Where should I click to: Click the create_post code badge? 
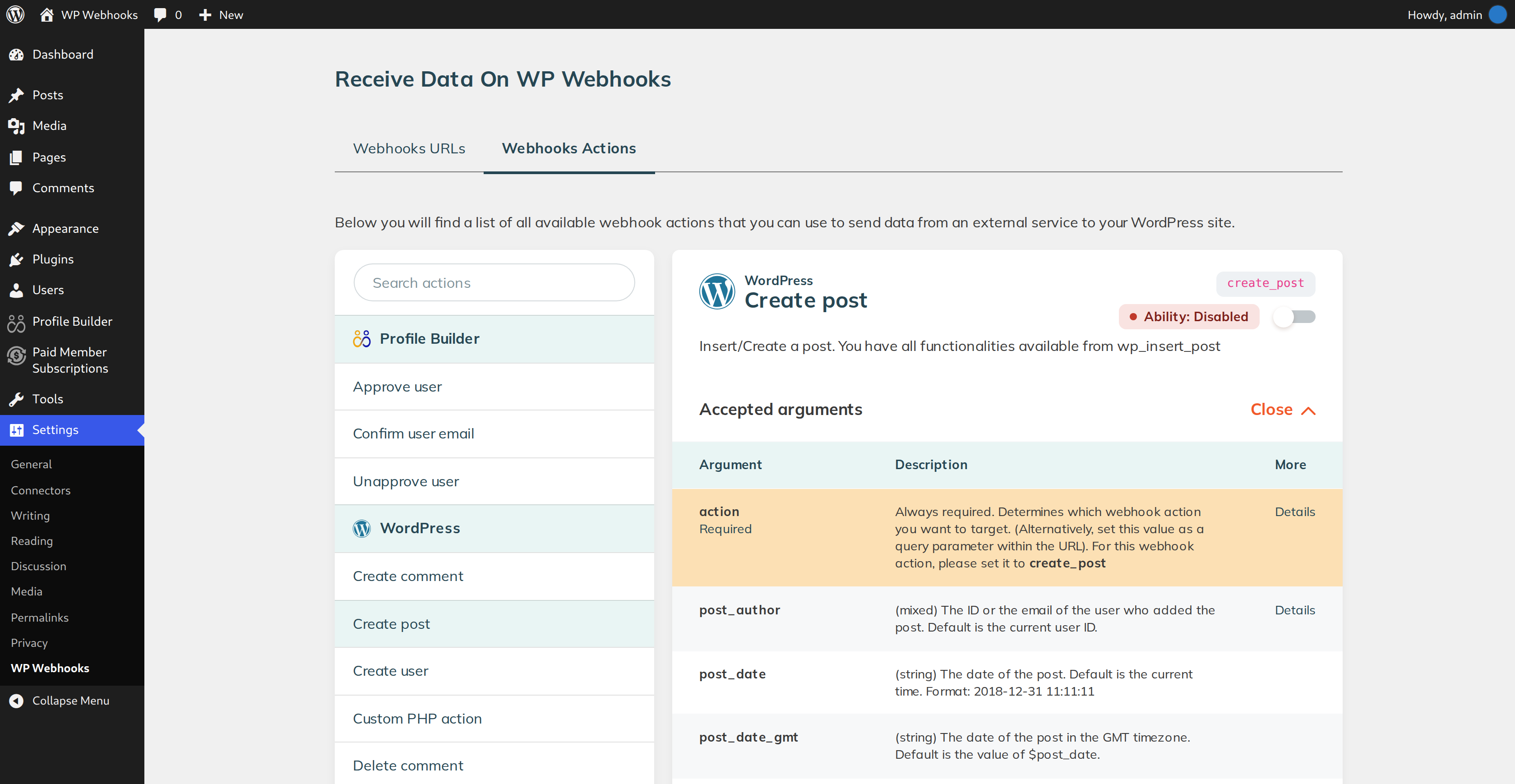click(1265, 283)
